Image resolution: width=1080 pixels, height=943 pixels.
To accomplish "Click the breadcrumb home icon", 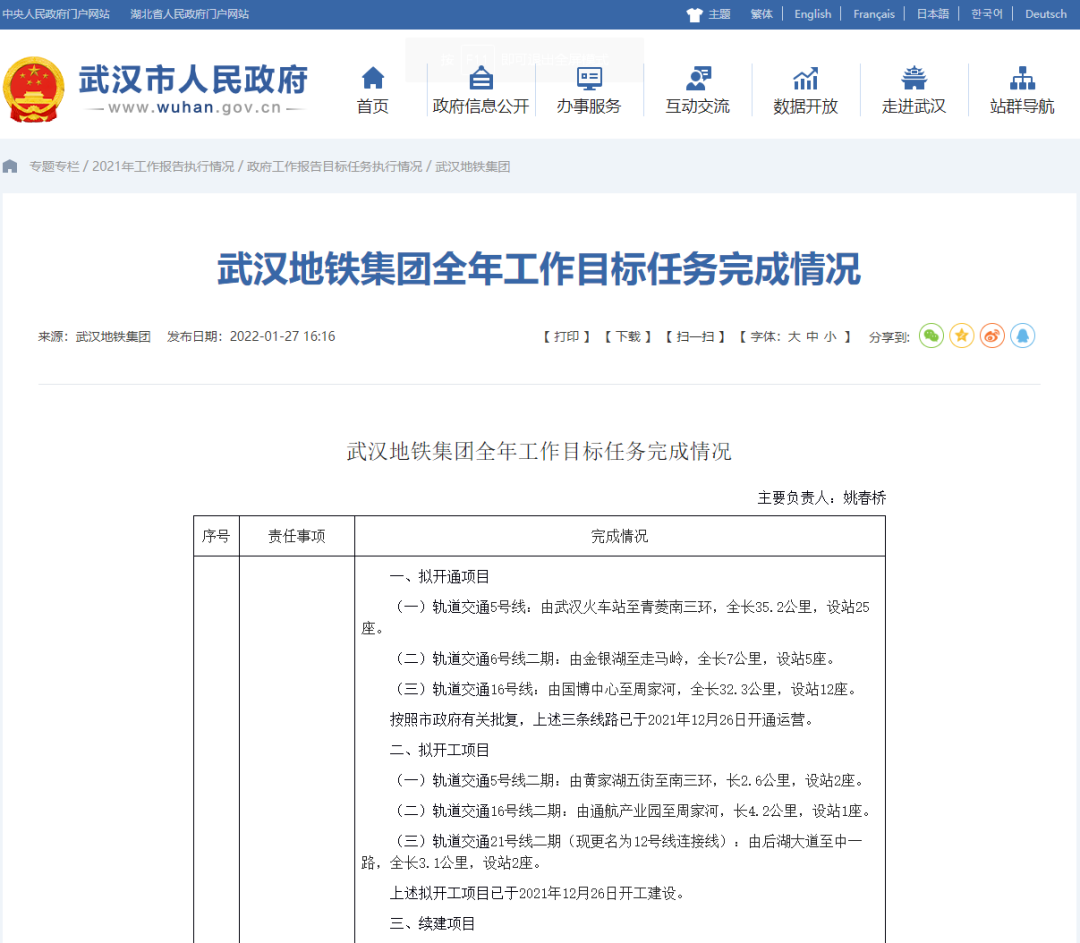I will 10,167.
